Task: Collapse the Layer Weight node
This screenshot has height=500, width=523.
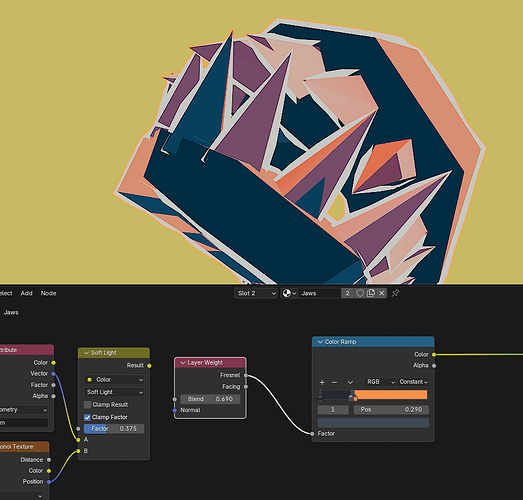Action: point(183,363)
